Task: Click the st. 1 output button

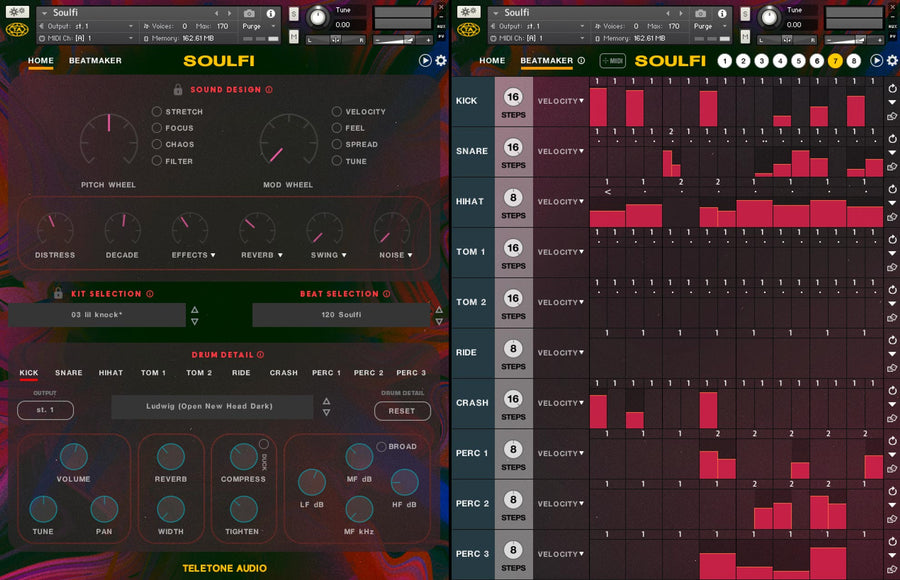Action: pyautogui.click(x=45, y=410)
